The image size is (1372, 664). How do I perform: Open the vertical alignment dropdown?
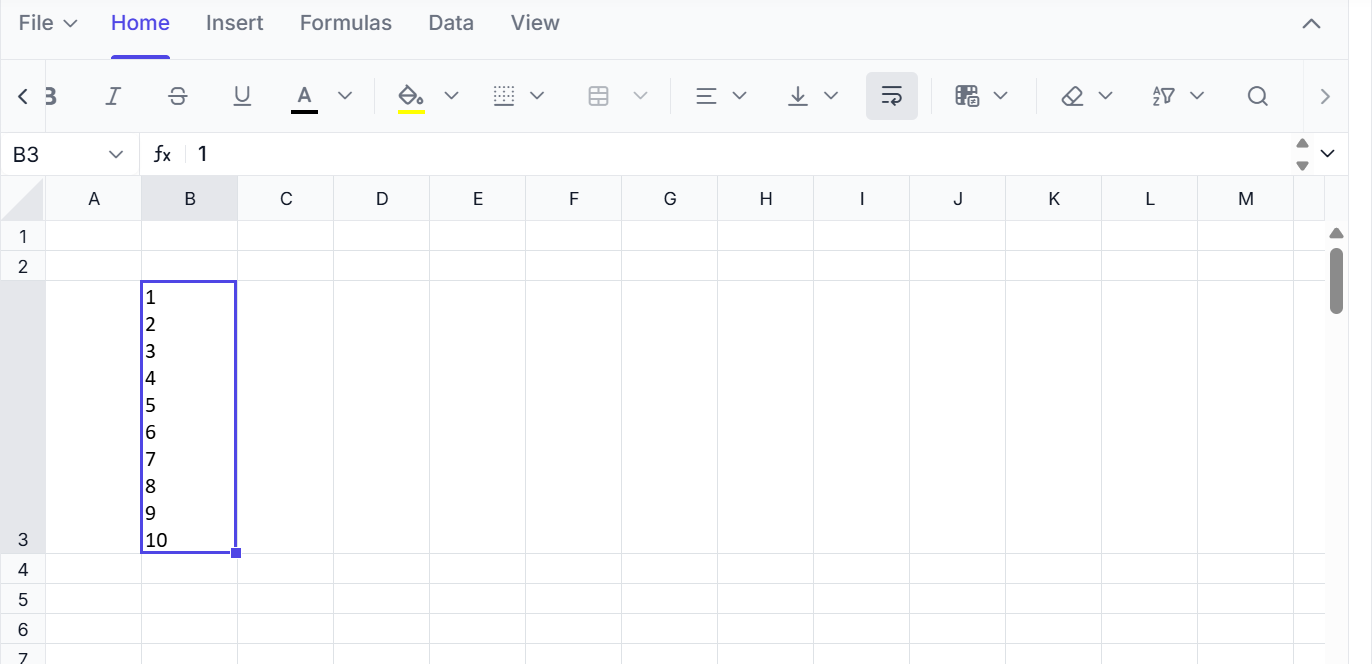pos(831,96)
